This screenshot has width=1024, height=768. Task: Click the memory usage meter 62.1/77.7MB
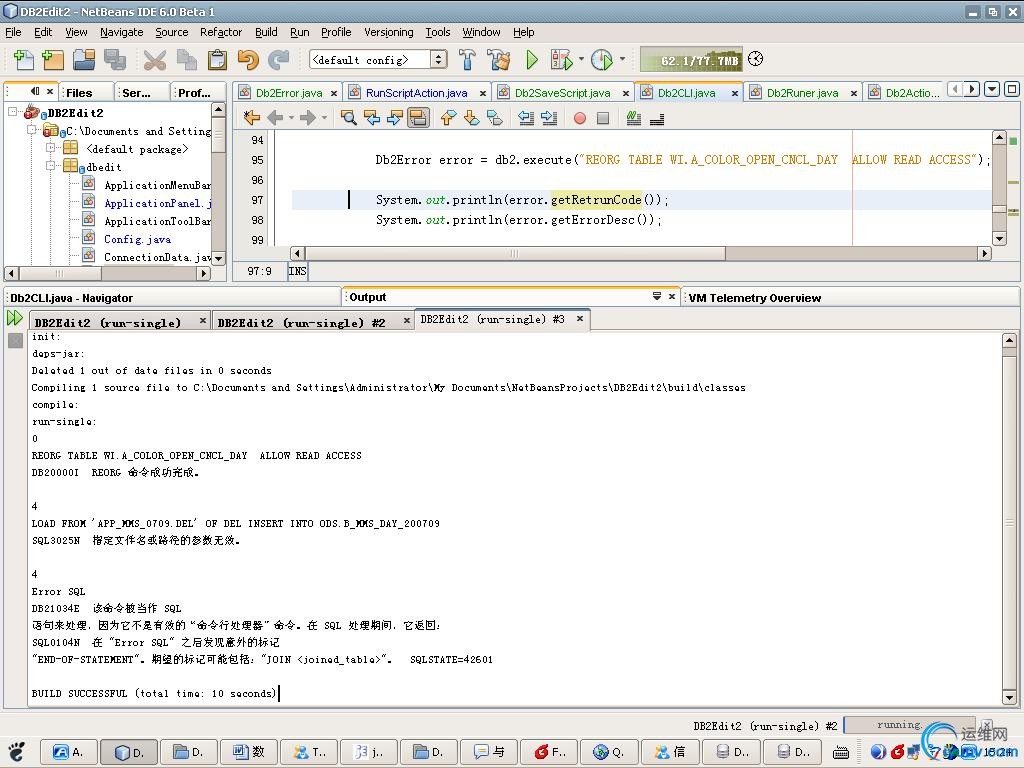tap(692, 59)
